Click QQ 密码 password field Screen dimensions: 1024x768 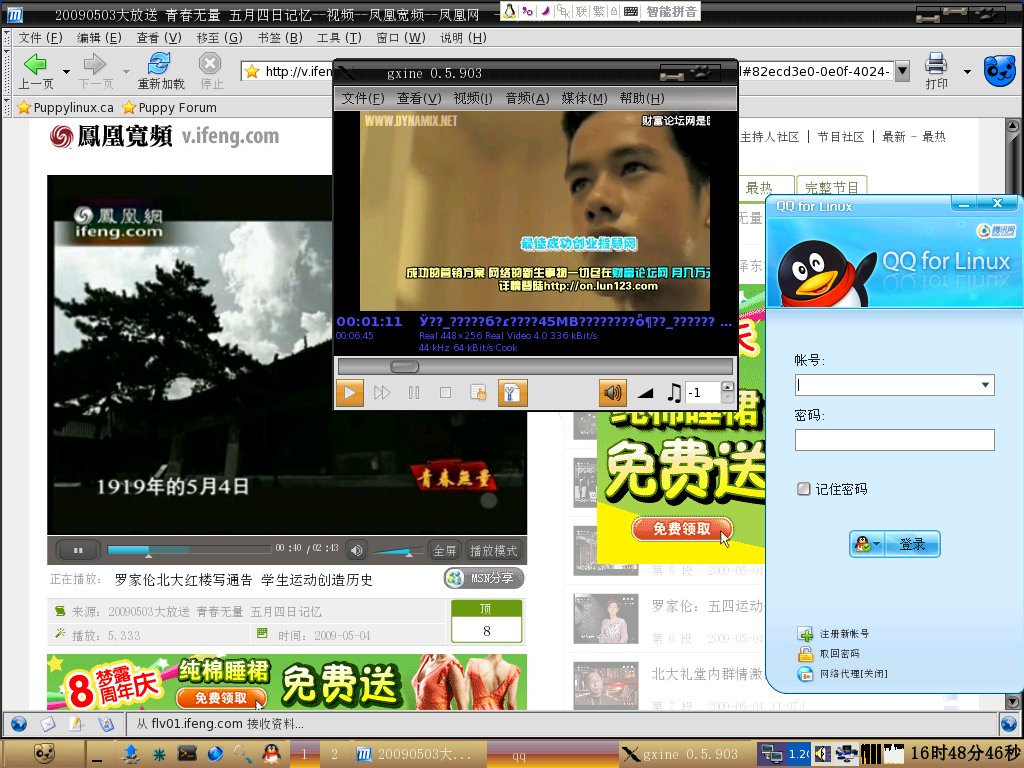tap(894, 440)
